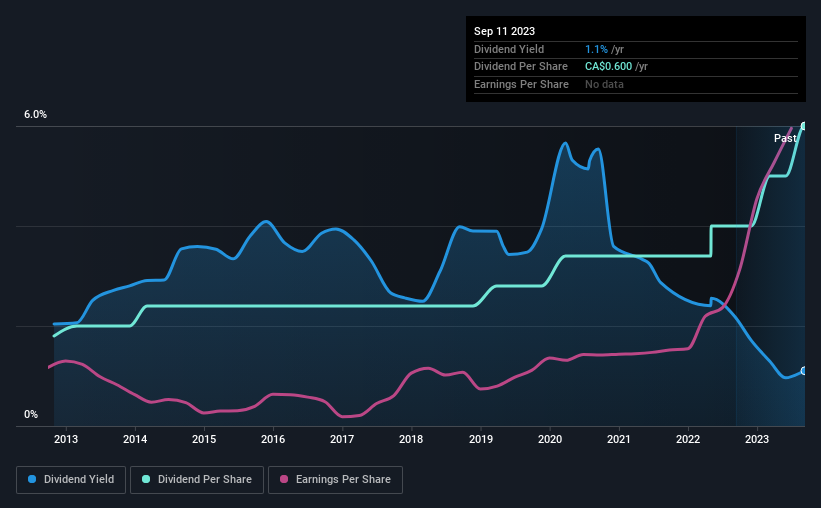Image resolution: width=821 pixels, height=508 pixels.
Task: Click the 6.0% y-axis label
Action: (35, 114)
